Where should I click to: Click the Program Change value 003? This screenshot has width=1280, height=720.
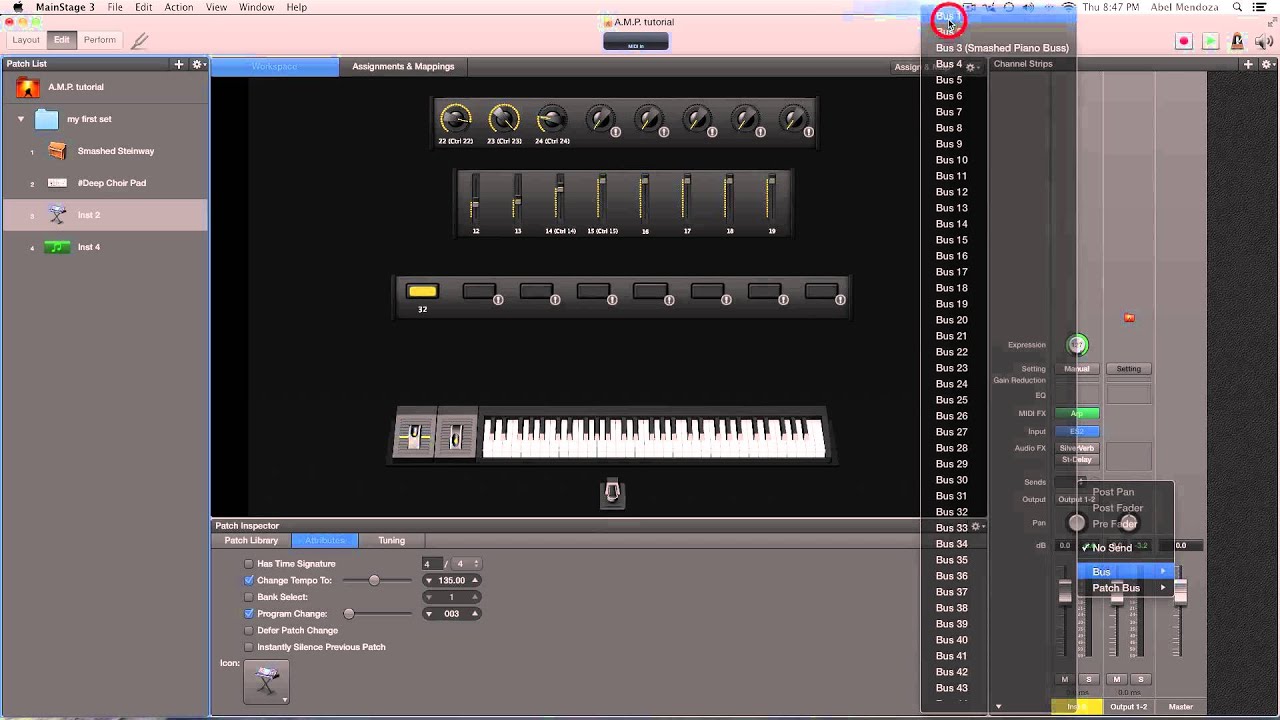[451, 614]
